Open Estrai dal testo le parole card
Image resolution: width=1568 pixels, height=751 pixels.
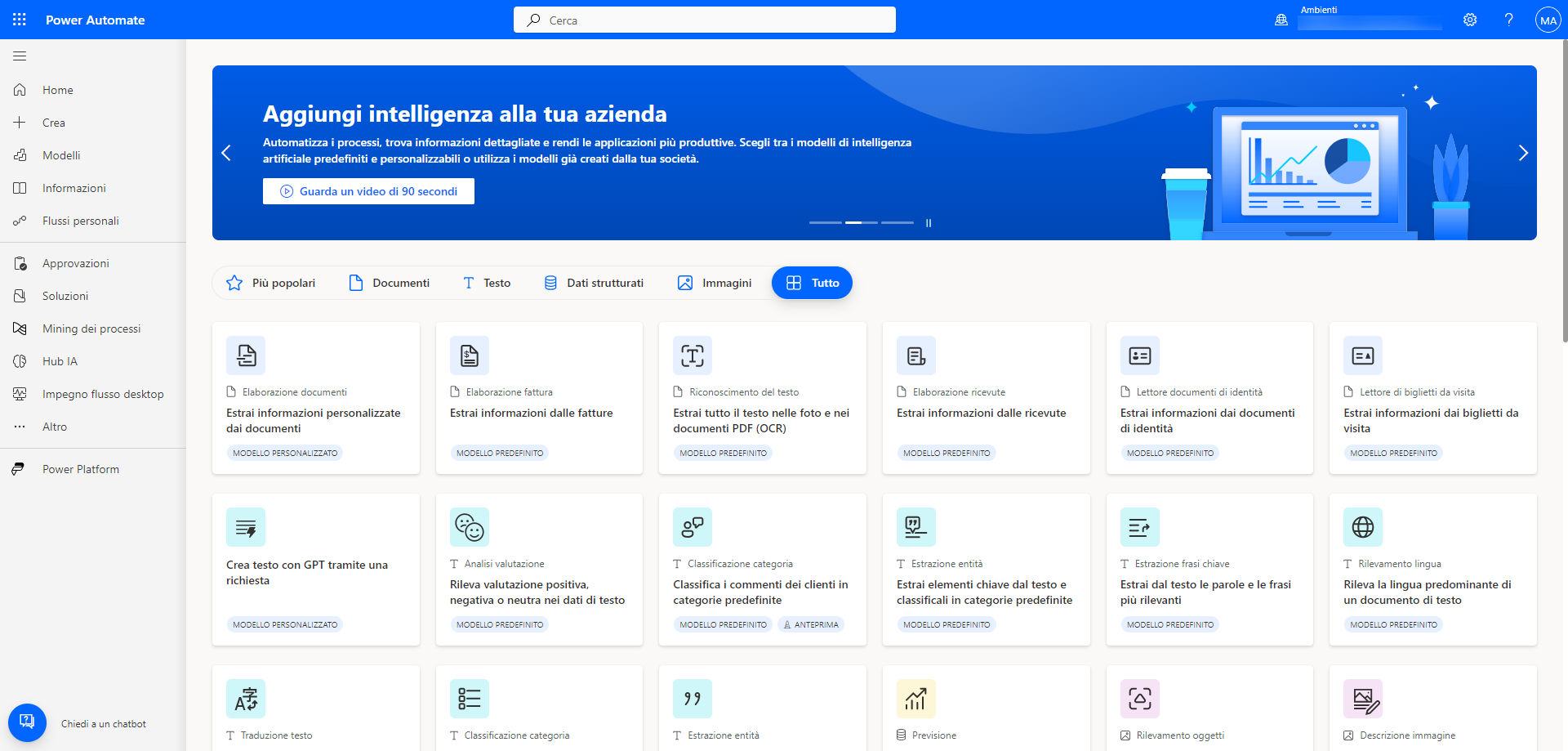click(1209, 570)
